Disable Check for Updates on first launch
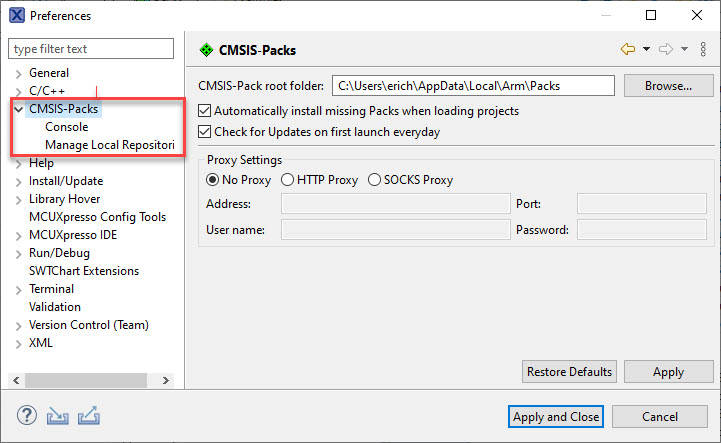Viewport: 721px width, 443px height. click(x=206, y=132)
